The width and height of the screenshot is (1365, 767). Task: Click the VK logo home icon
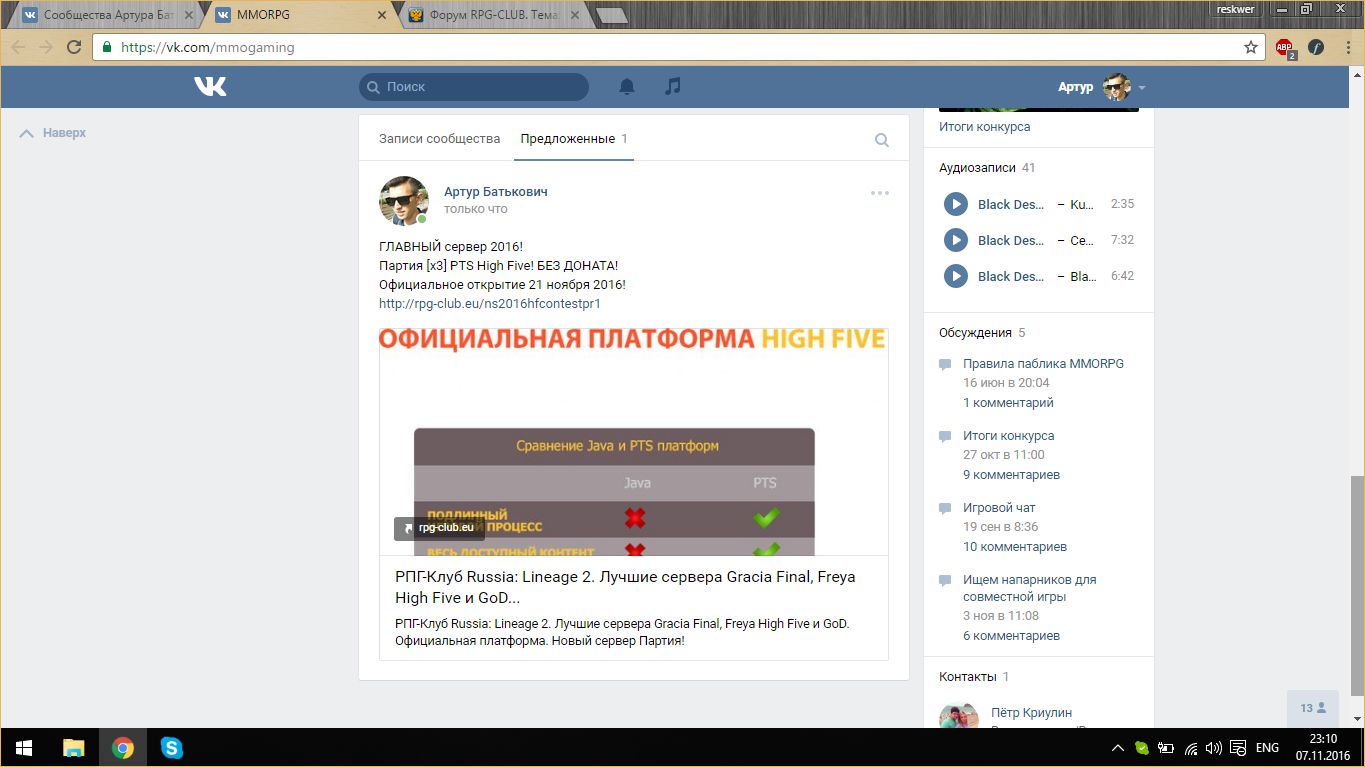tap(210, 87)
